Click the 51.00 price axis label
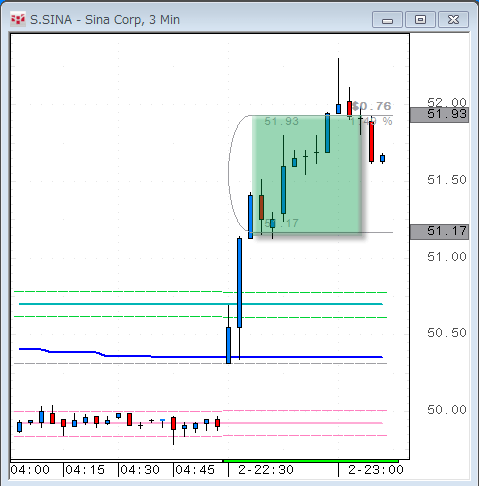 tap(447, 257)
